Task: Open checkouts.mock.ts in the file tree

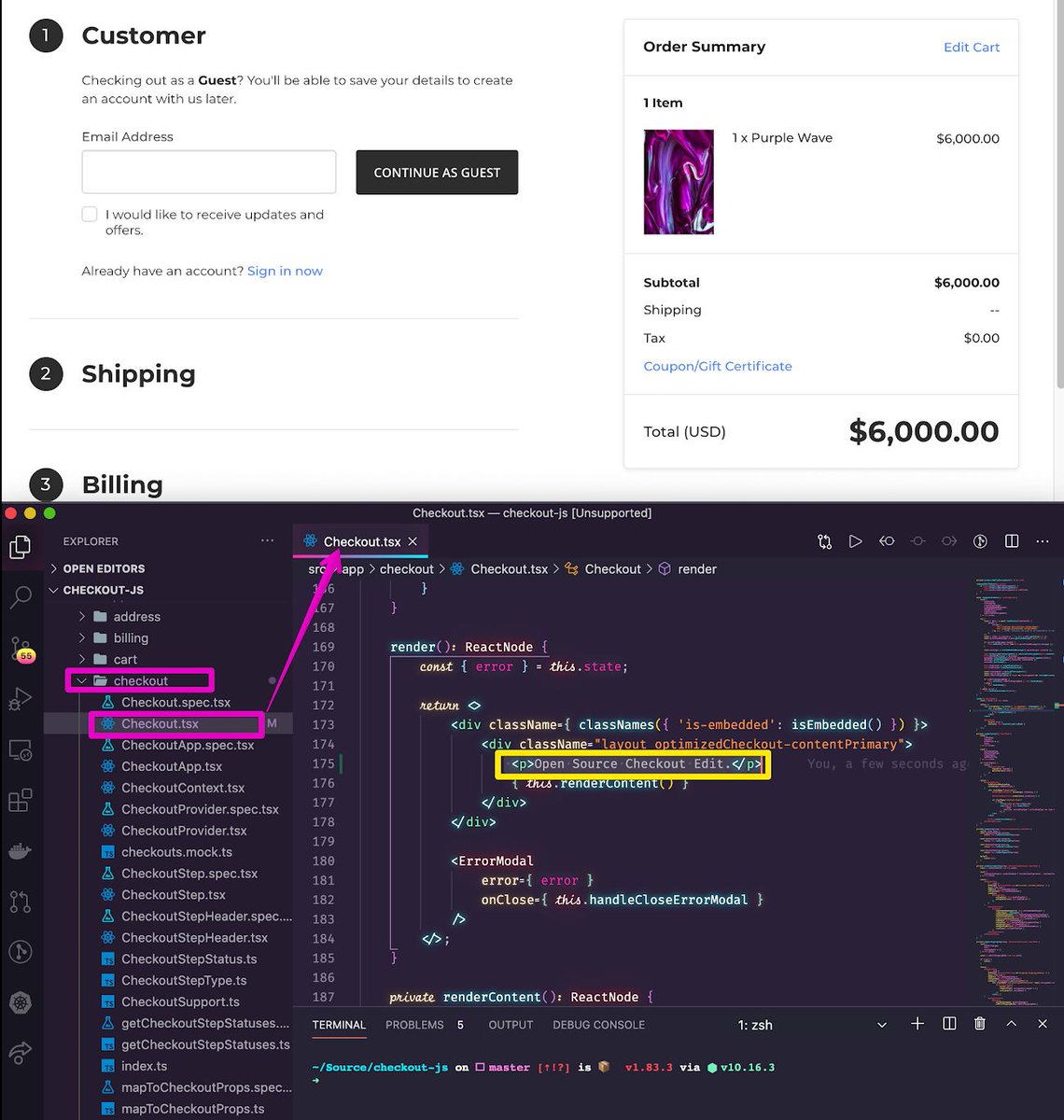Action: pyautogui.click(x=176, y=852)
